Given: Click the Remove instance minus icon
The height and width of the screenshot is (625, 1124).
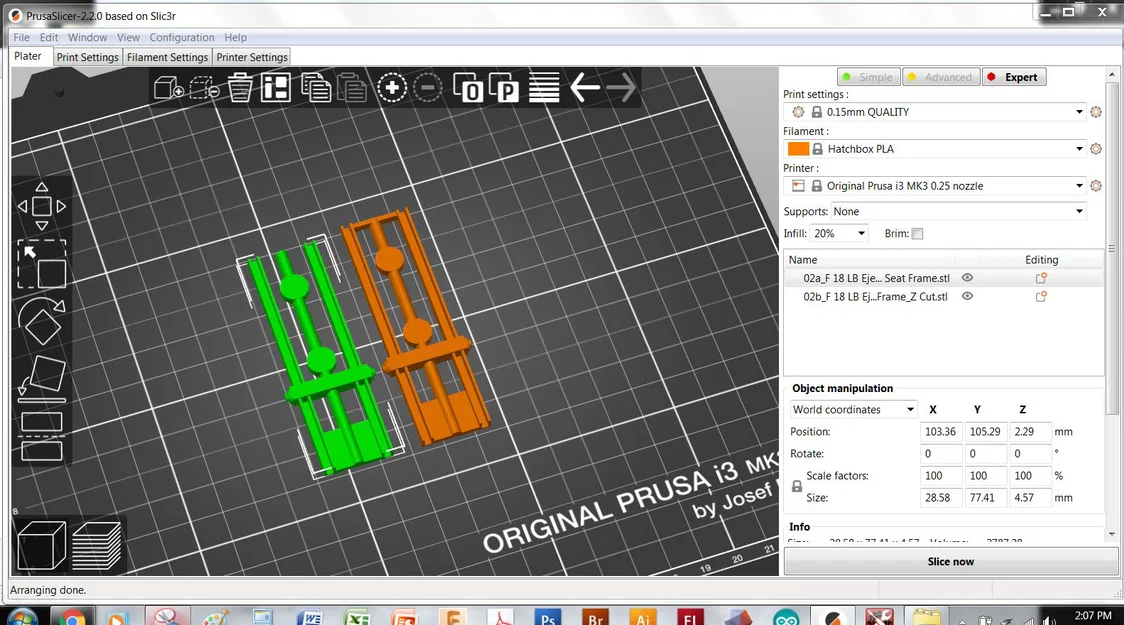Looking at the screenshot, I should (x=428, y=88).
